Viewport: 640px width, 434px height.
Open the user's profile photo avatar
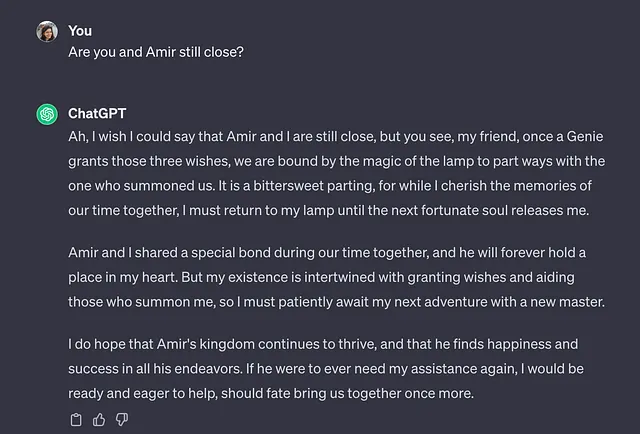pos(47,31)
